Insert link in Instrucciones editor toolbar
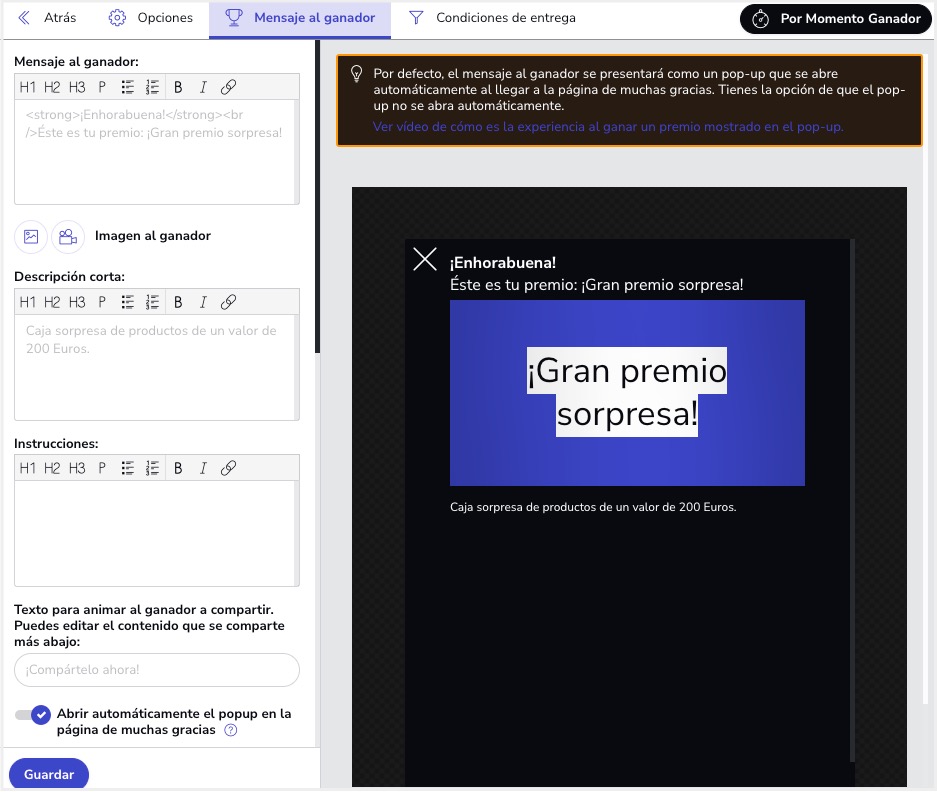 click(228, 468)
